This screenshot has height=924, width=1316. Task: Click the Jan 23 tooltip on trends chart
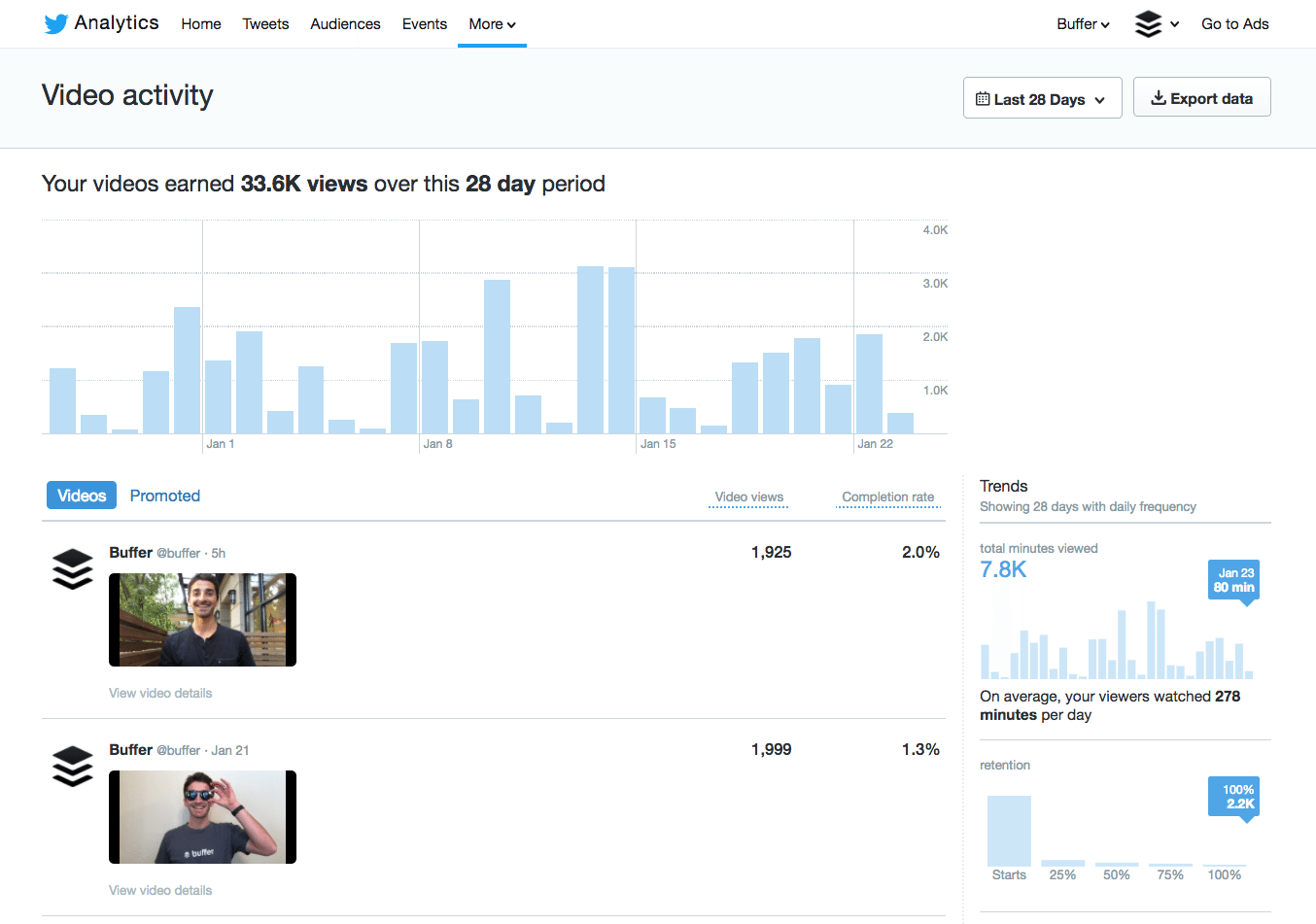(x=1232, y=580)
